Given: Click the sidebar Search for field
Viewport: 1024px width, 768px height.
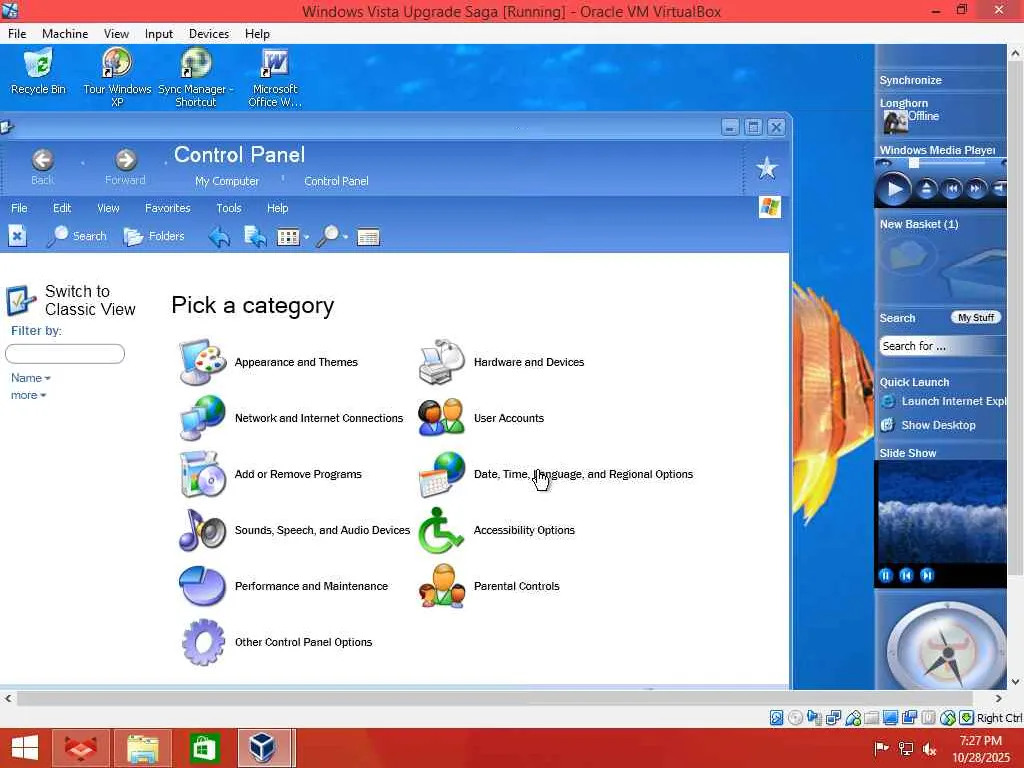Looking at the screenshot, I should click(x=942, y=346).
